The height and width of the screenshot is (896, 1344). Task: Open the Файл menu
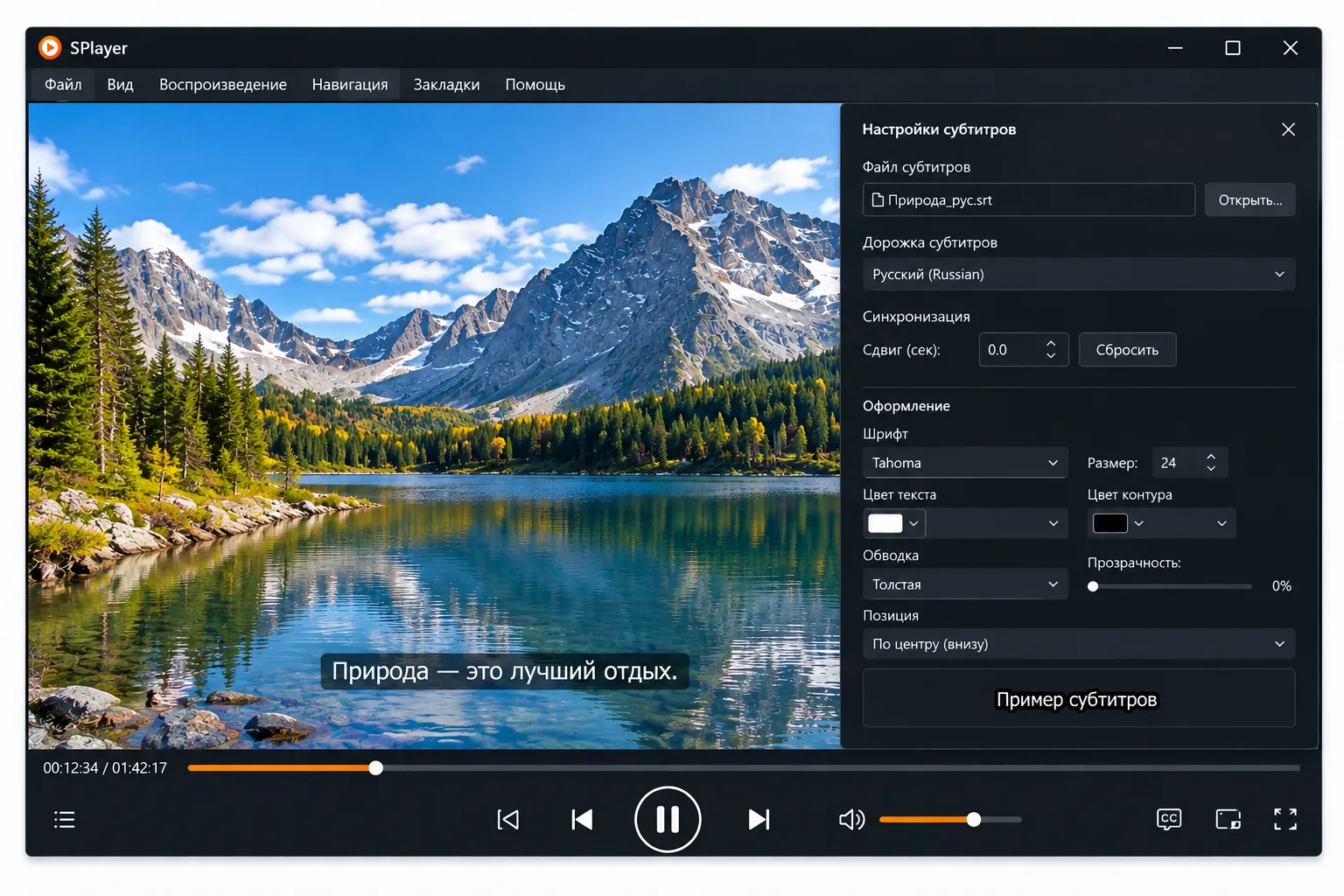(x=63, y=85)
